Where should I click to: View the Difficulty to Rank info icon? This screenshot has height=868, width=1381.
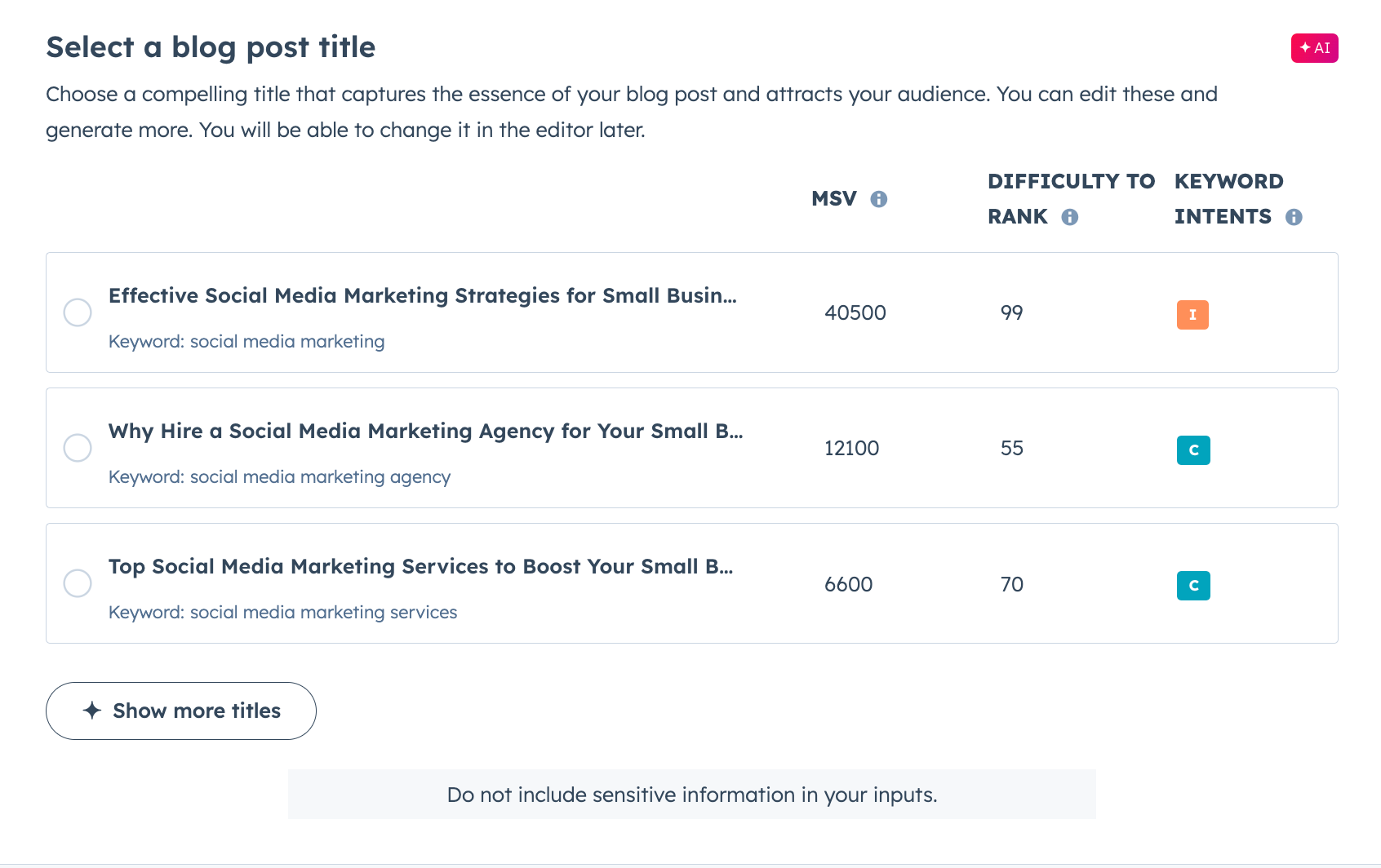click(x=1072, y=217)
